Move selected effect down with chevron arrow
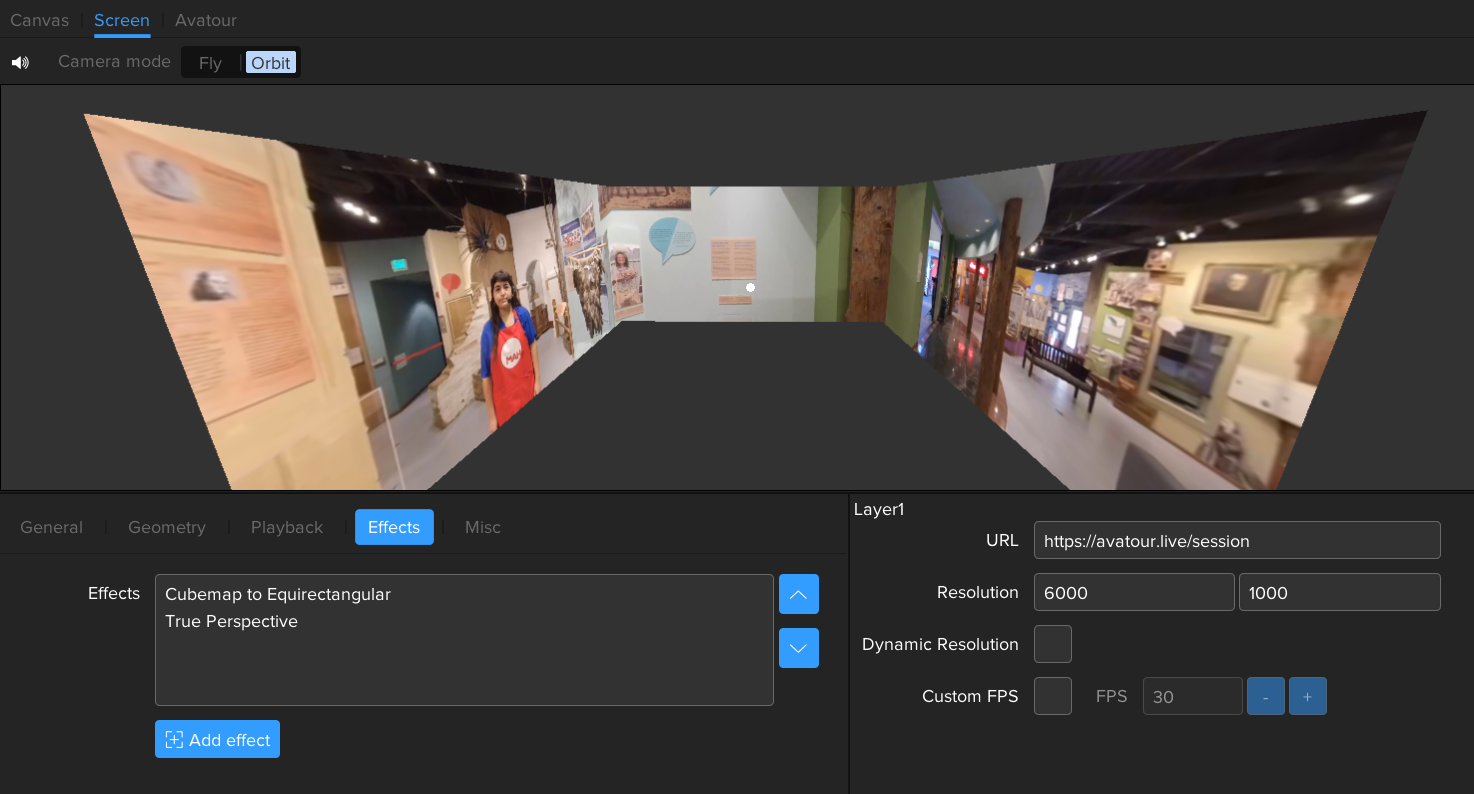Screen dimensions: 1474x794 pos(798,648)
